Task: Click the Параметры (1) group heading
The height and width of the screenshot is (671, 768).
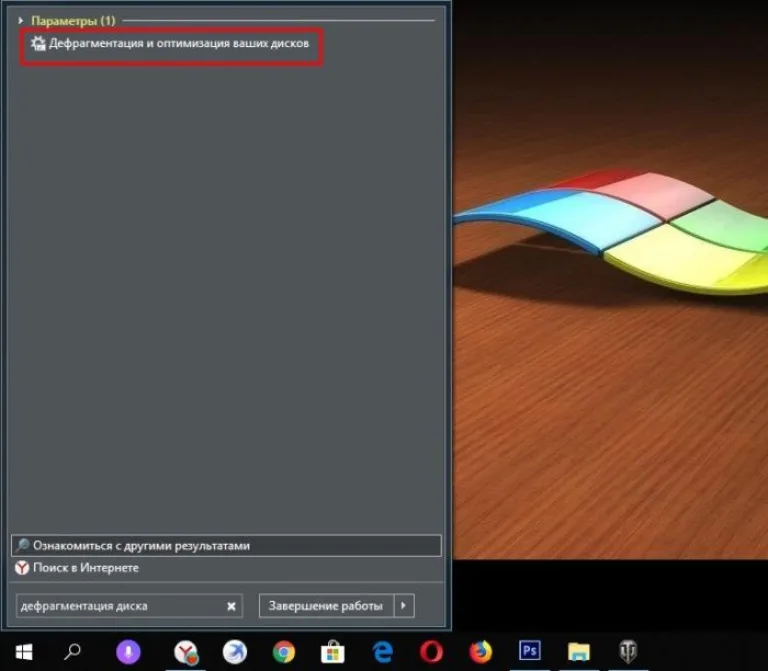Action: pyautogui.click(x=73, y=21)
